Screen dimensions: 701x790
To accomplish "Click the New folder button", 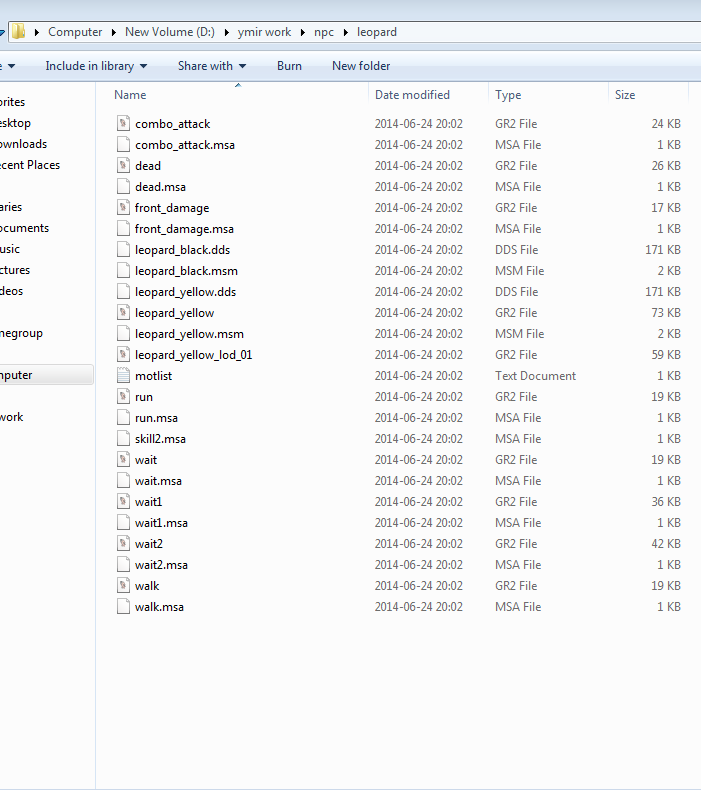I will coord(361,66).
